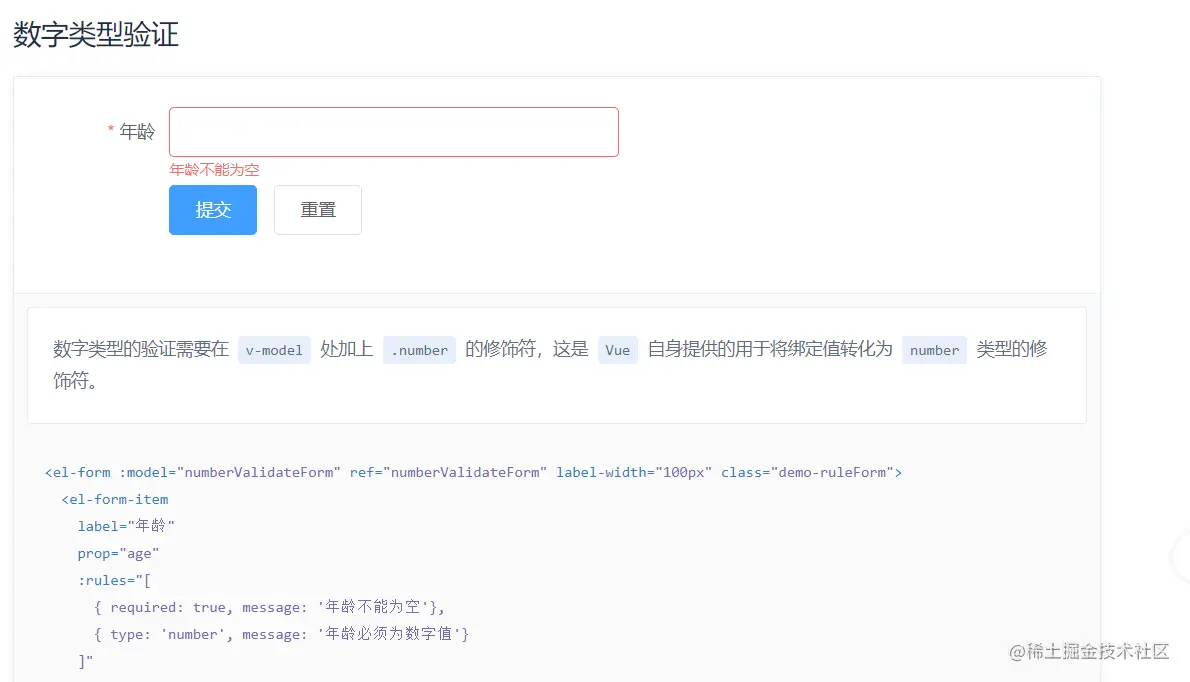Click the closing ]" code line
Screen dimensions: 1190x682
[86, 661]
